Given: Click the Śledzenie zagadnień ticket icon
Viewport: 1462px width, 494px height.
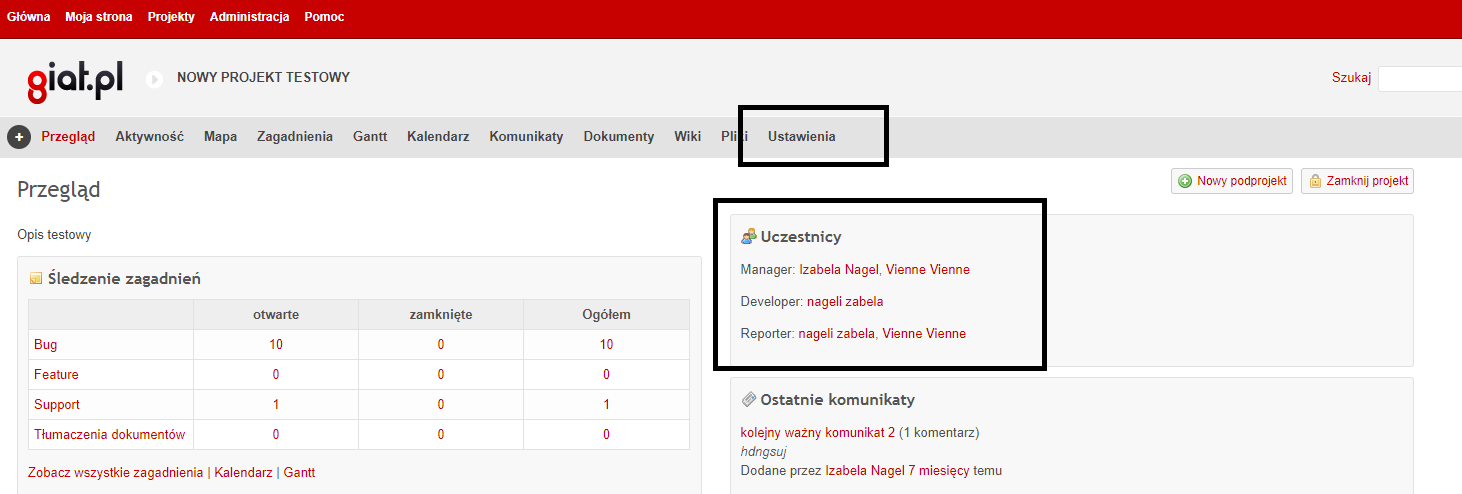Looking at the screenshot, I should pos(36,279).
